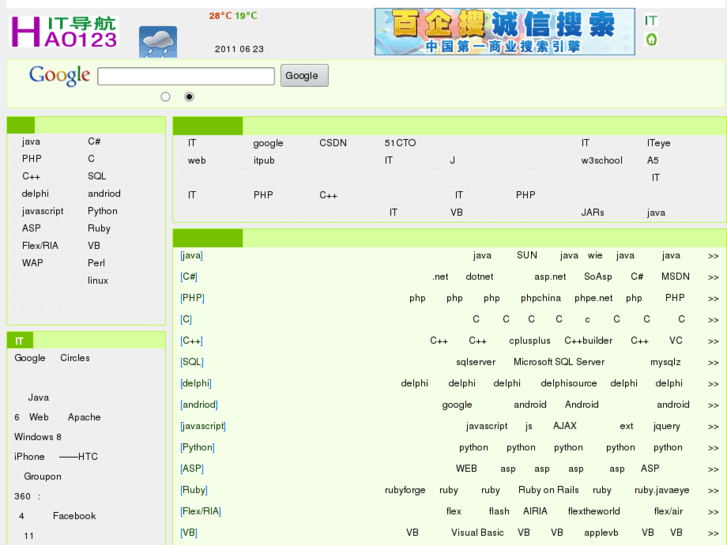Click the cplusplus link
Screen dimensions: 727x545
coord(529,341)
